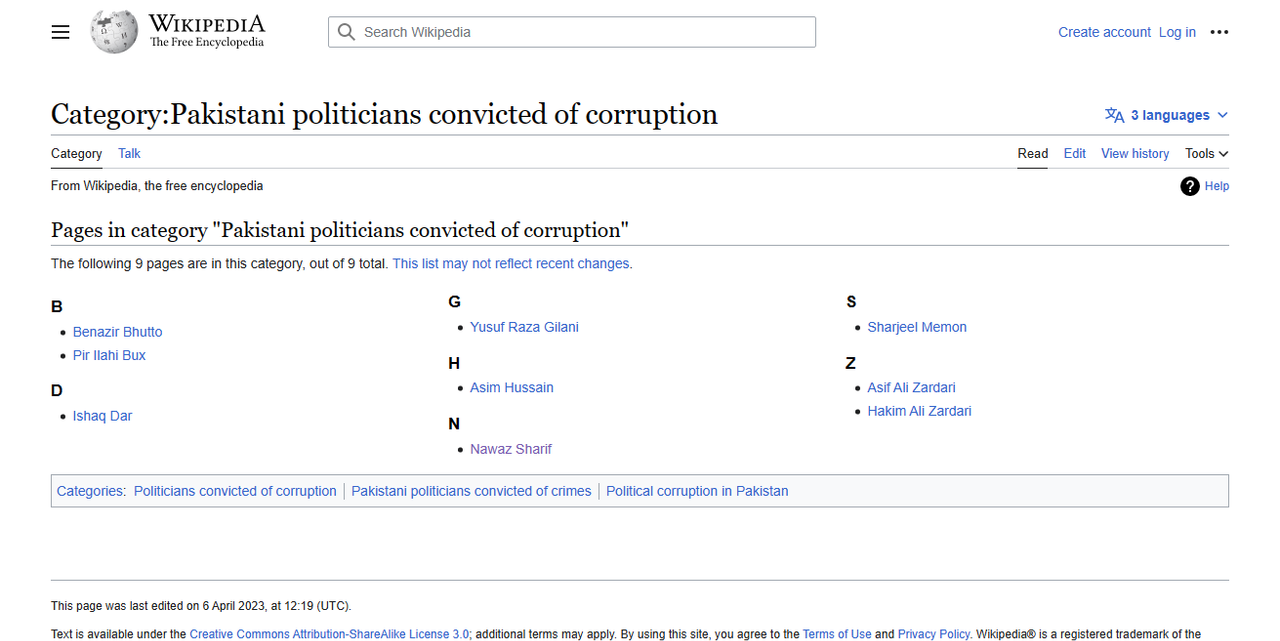Open the three-dot personal tools menu

(1219, 32)
